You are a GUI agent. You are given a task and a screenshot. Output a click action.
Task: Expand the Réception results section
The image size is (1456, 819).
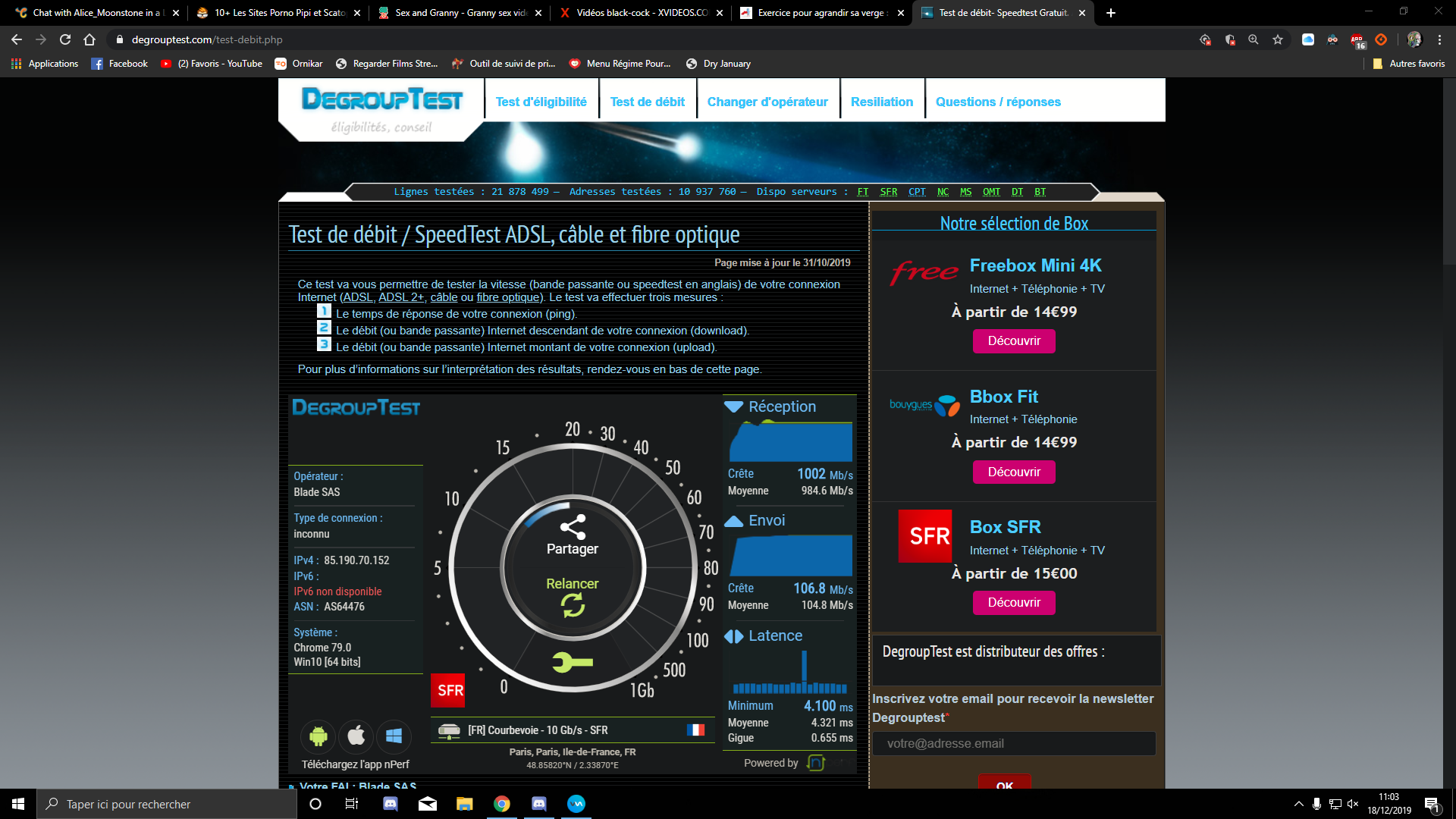point(782,406)
